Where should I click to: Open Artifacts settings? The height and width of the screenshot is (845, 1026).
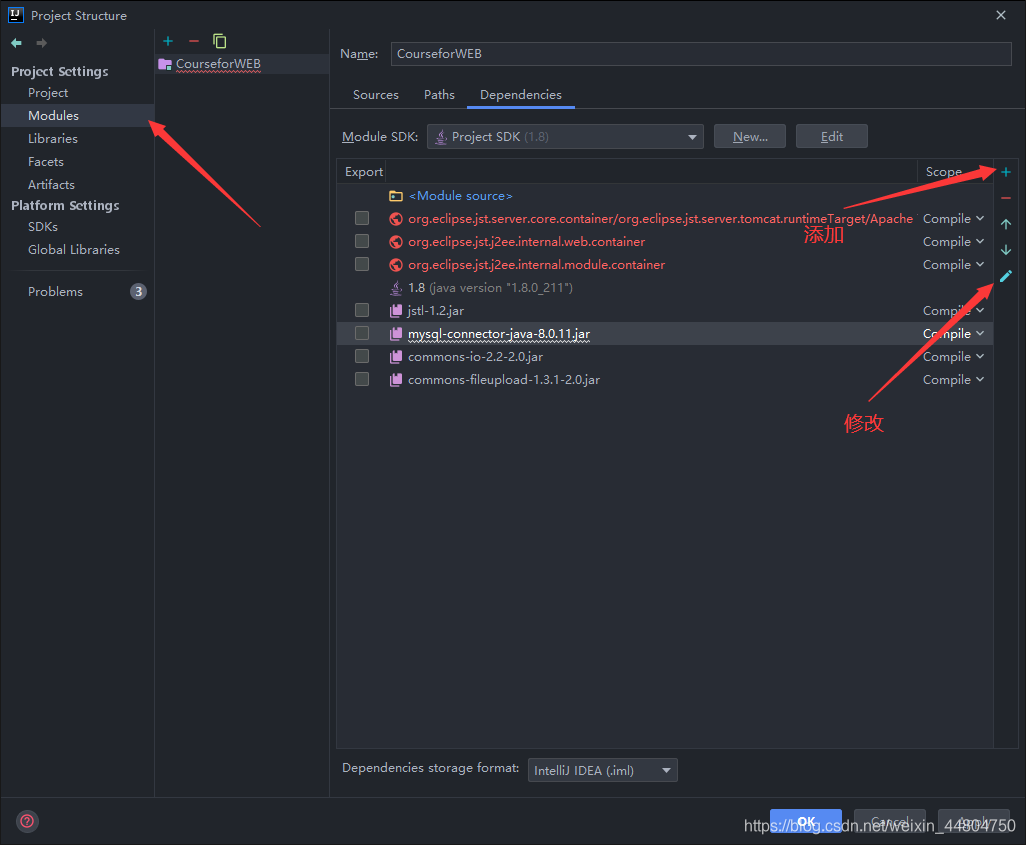[51, 185]
